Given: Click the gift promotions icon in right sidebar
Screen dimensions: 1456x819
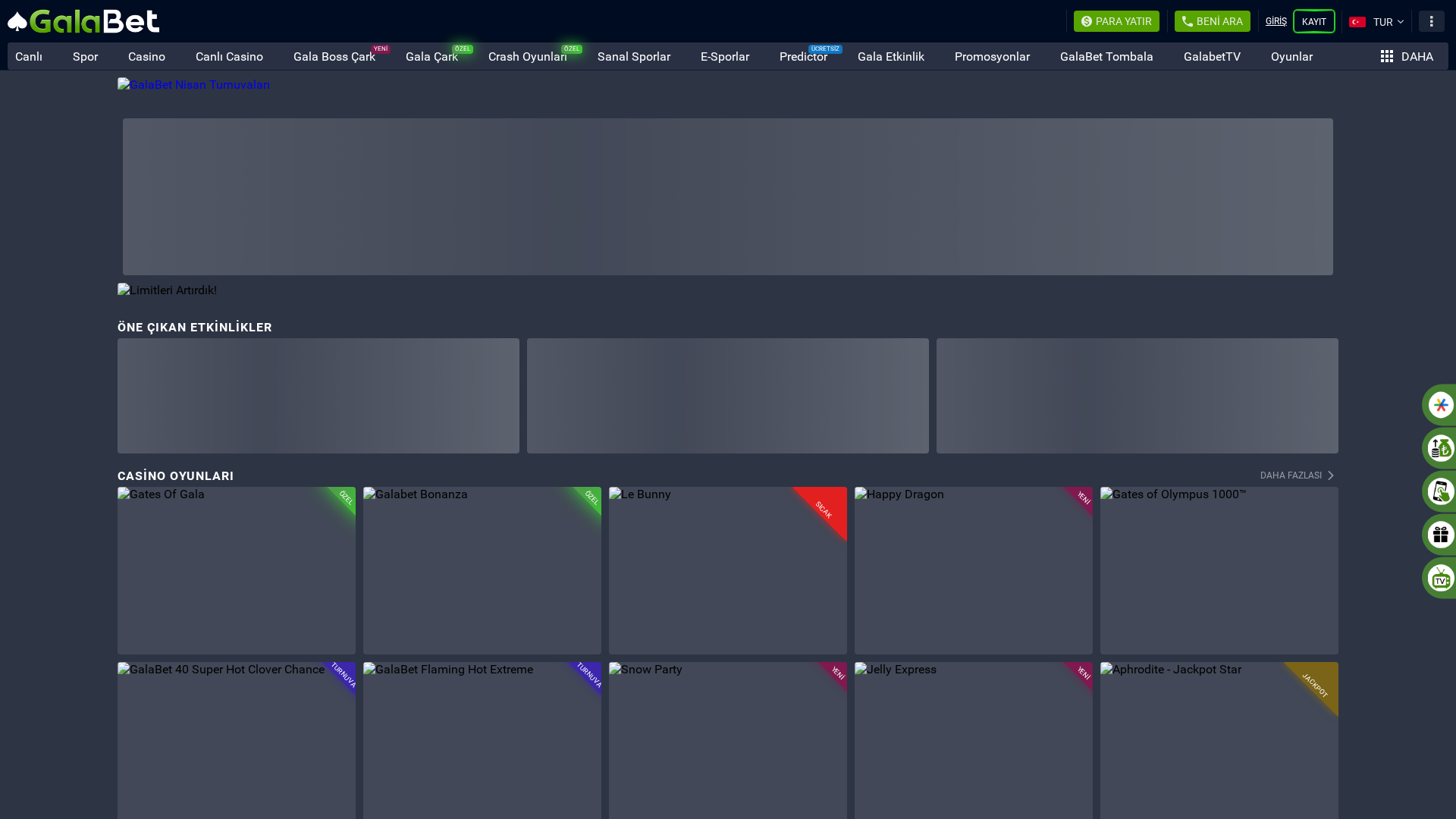Looking at the screenshot, I should tap(1440, 535).
